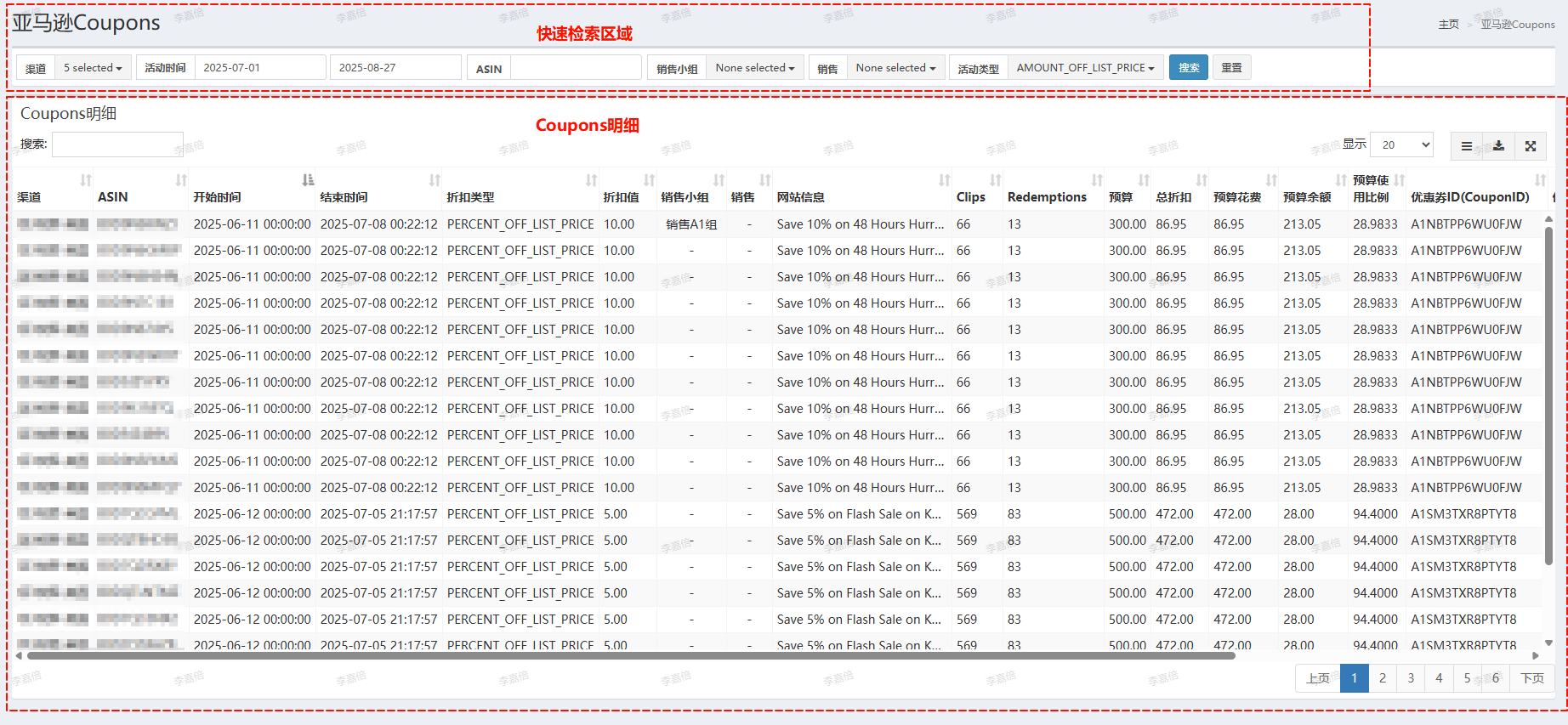
Task: Toggle fullscreen table view icon
Action: [1531, 146]
